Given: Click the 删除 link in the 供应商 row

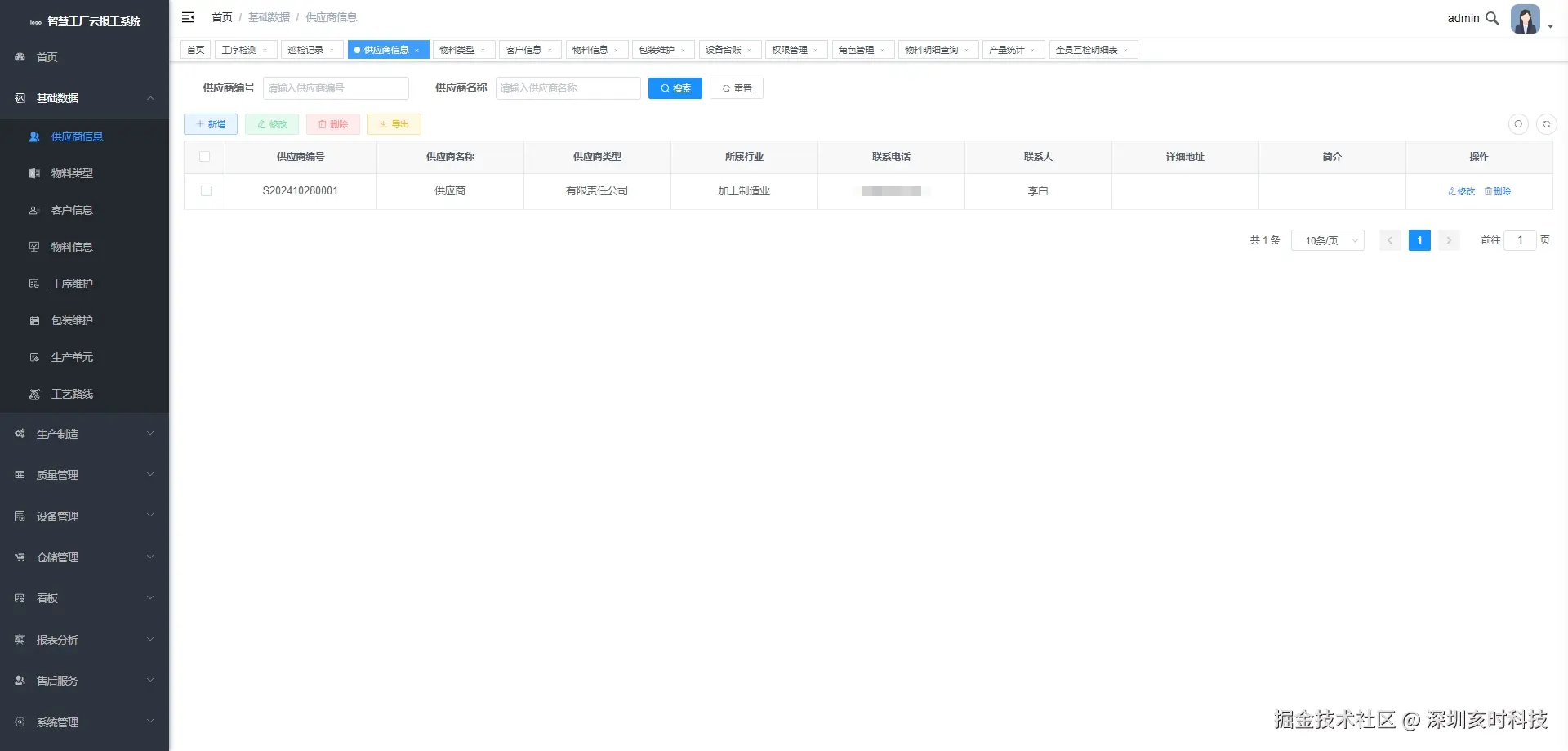Looking at the screenshot, I should click(1498, 191).
